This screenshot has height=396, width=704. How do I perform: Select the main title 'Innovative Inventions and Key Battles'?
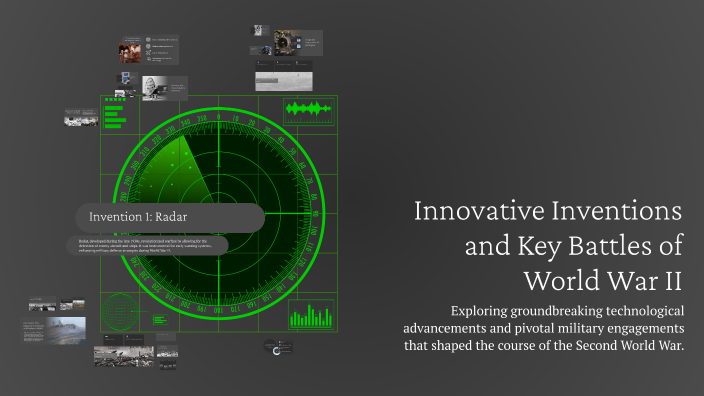pyautogui.click(x=548, y=246)
